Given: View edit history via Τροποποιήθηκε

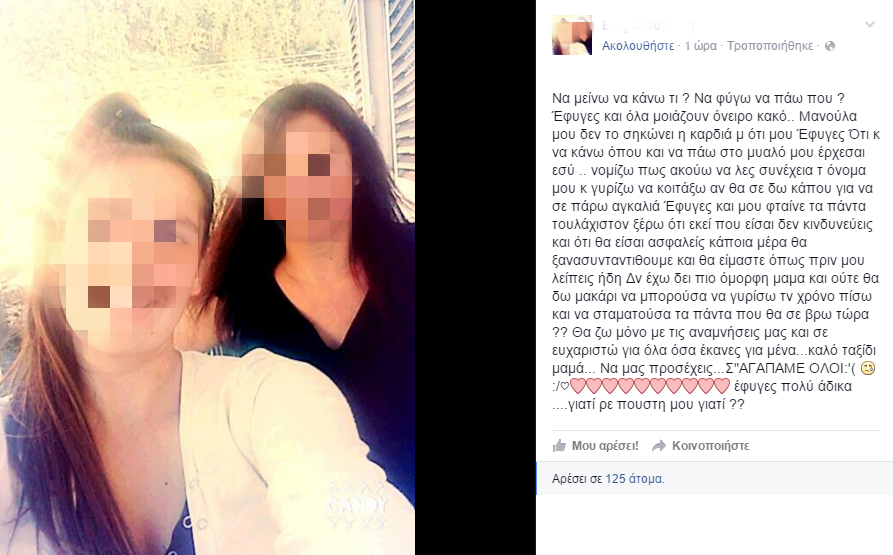Looking at the screenshot, I should pyautogui.click(x=770, y=46).
